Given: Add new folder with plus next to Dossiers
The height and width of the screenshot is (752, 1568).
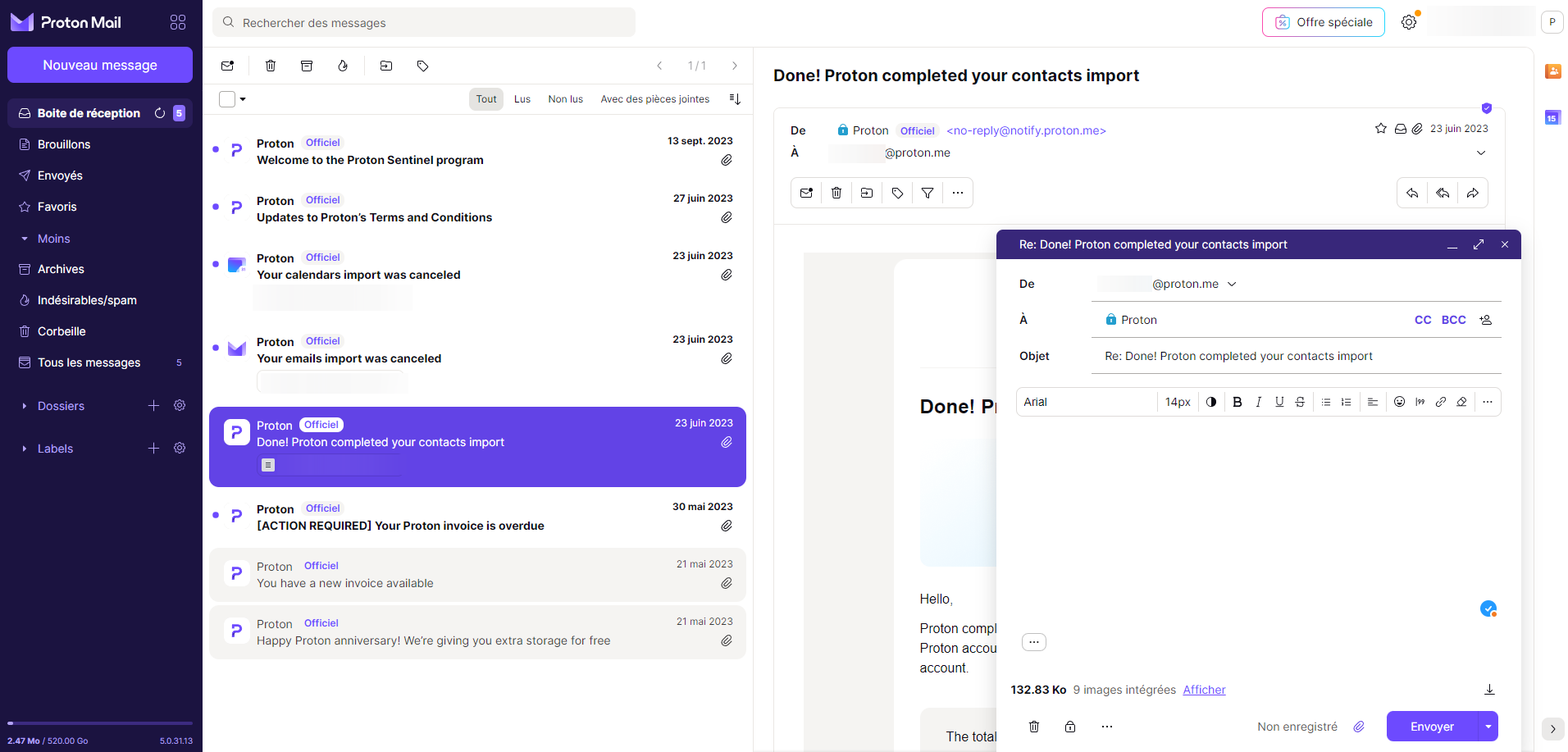Looking at the screenshot, I should coord(153,406).
